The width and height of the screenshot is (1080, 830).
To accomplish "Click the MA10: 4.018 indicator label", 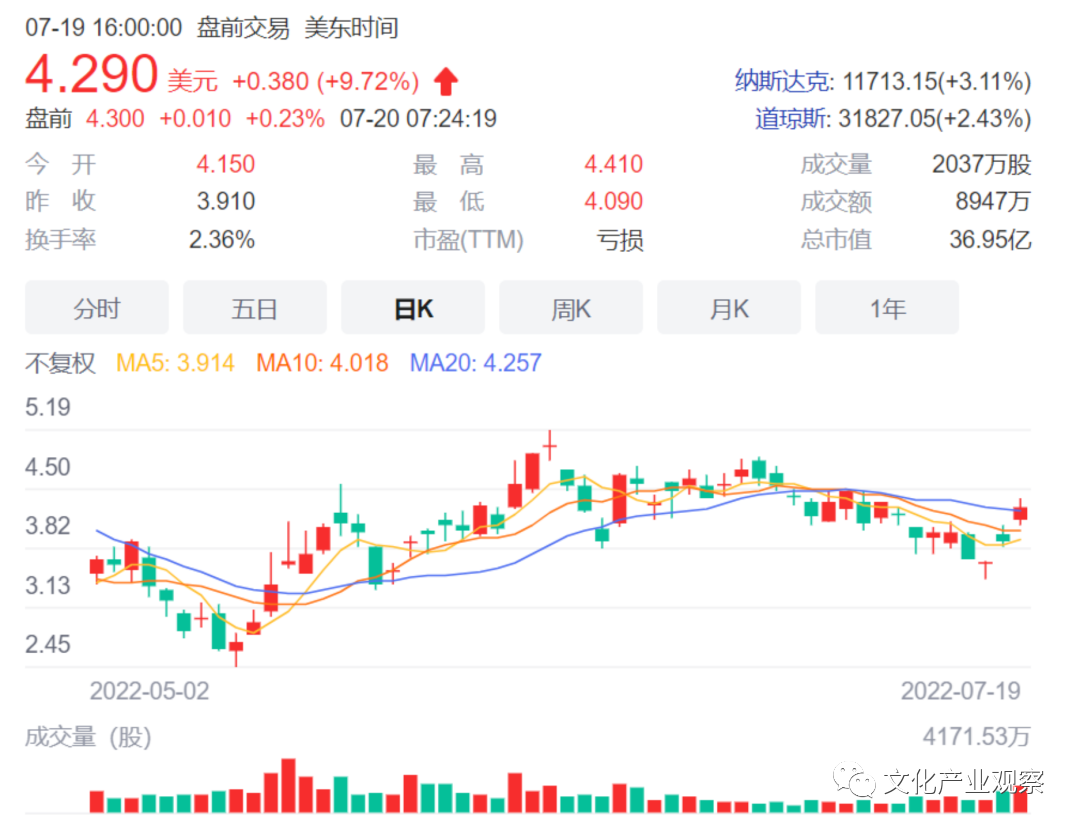I will click(322, 362).
